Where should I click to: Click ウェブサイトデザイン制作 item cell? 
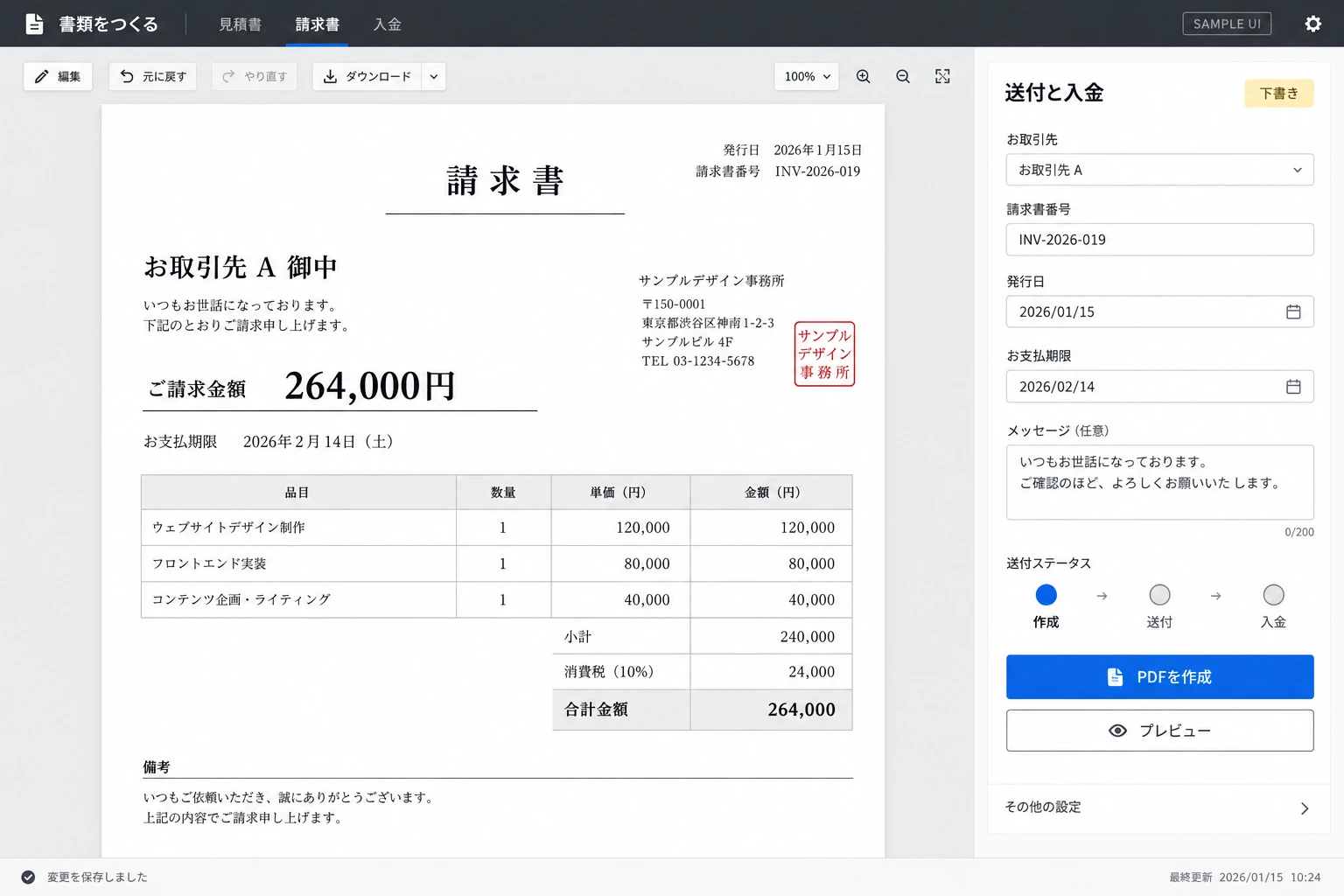tap(298, 528)
